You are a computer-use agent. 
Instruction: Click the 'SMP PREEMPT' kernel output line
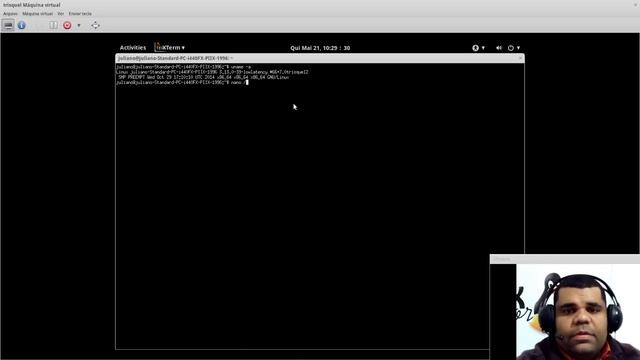pyautogui.click(x=204, y=77)
